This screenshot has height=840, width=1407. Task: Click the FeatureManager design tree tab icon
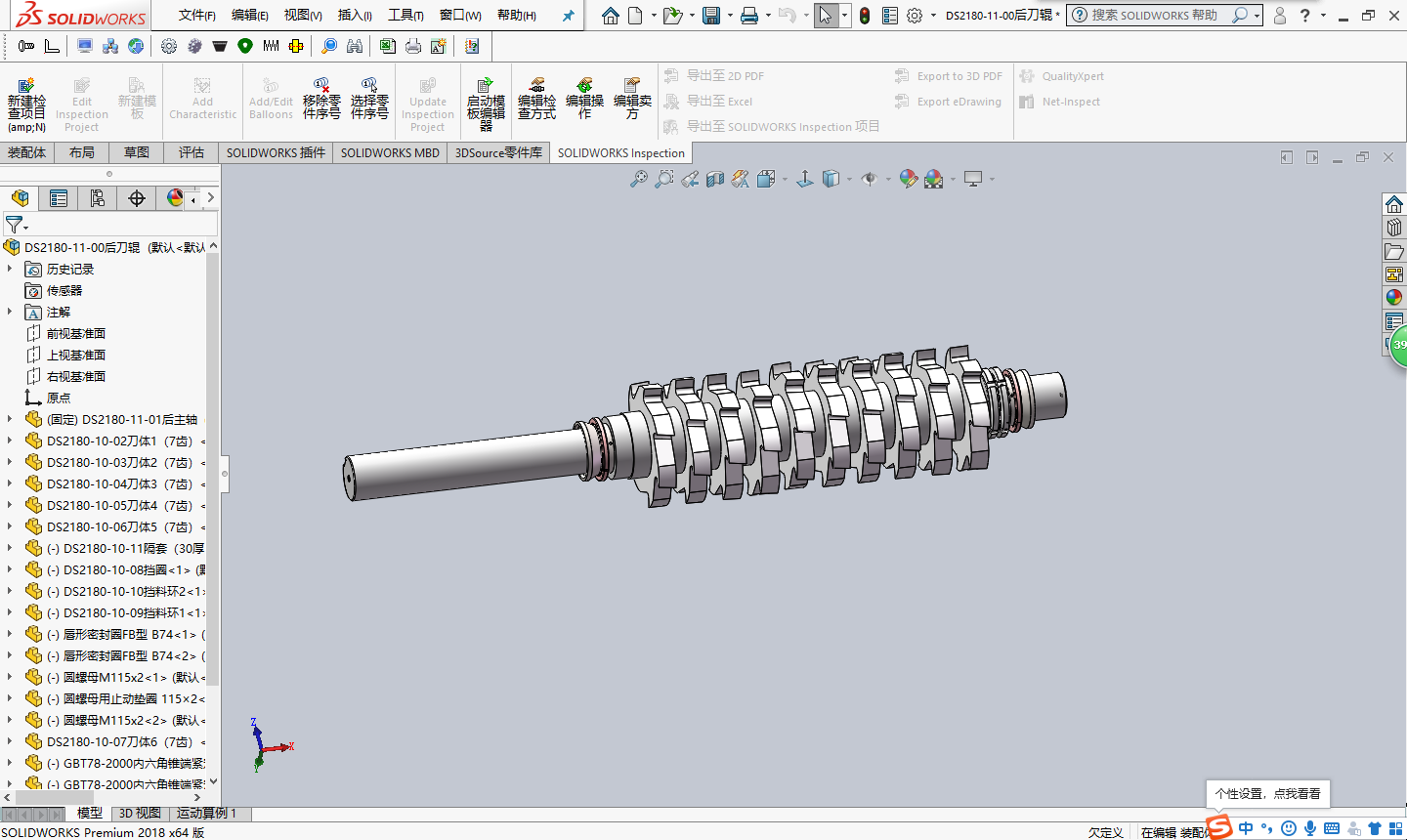20,198
